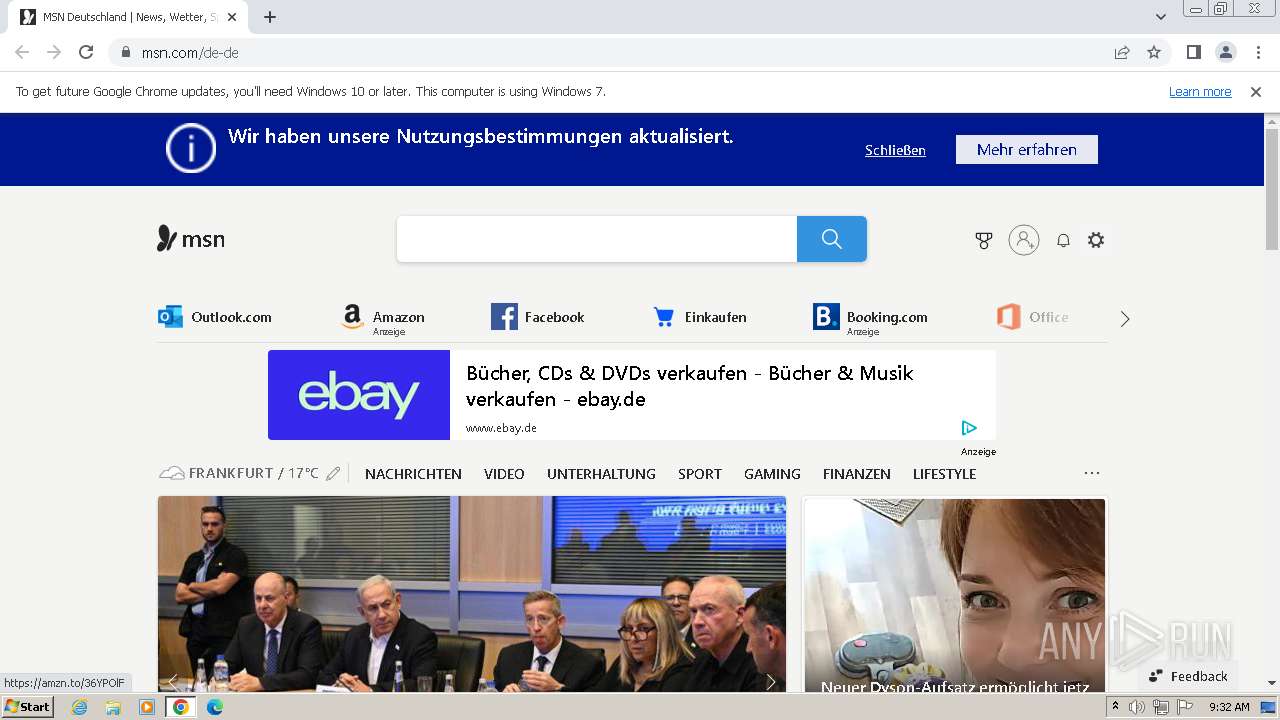Go back in Chrome

pyautogui.click(x=22, y=52)
